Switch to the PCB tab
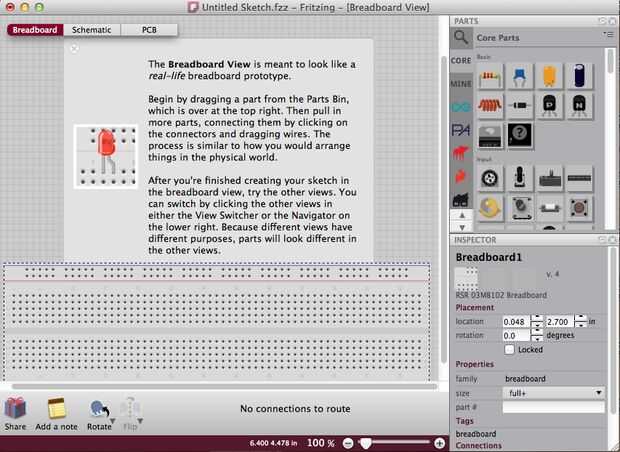Screen dimensions: 620x452 click(x=149, y=30)
